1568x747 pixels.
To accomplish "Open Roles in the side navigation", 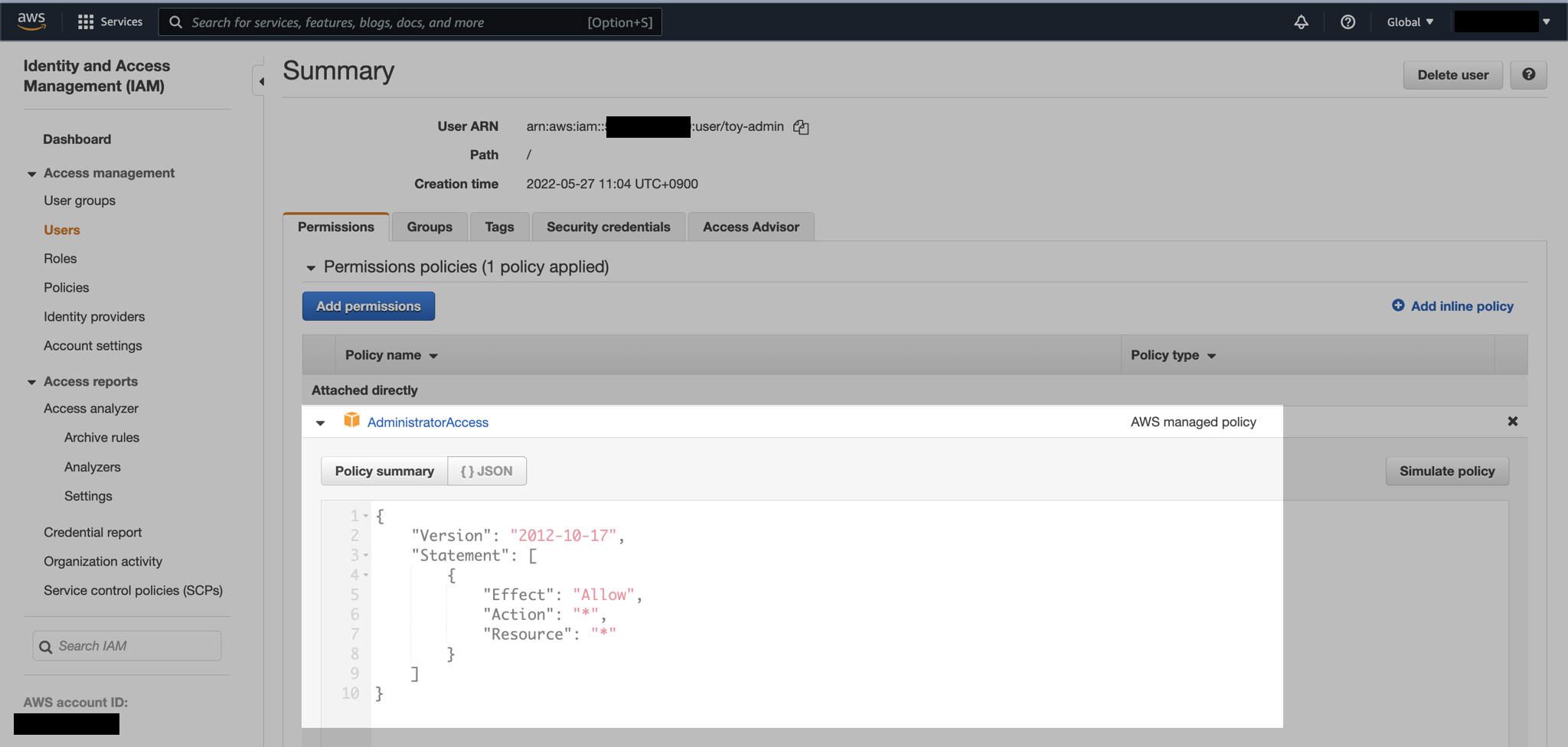I will tap(60, 259).
